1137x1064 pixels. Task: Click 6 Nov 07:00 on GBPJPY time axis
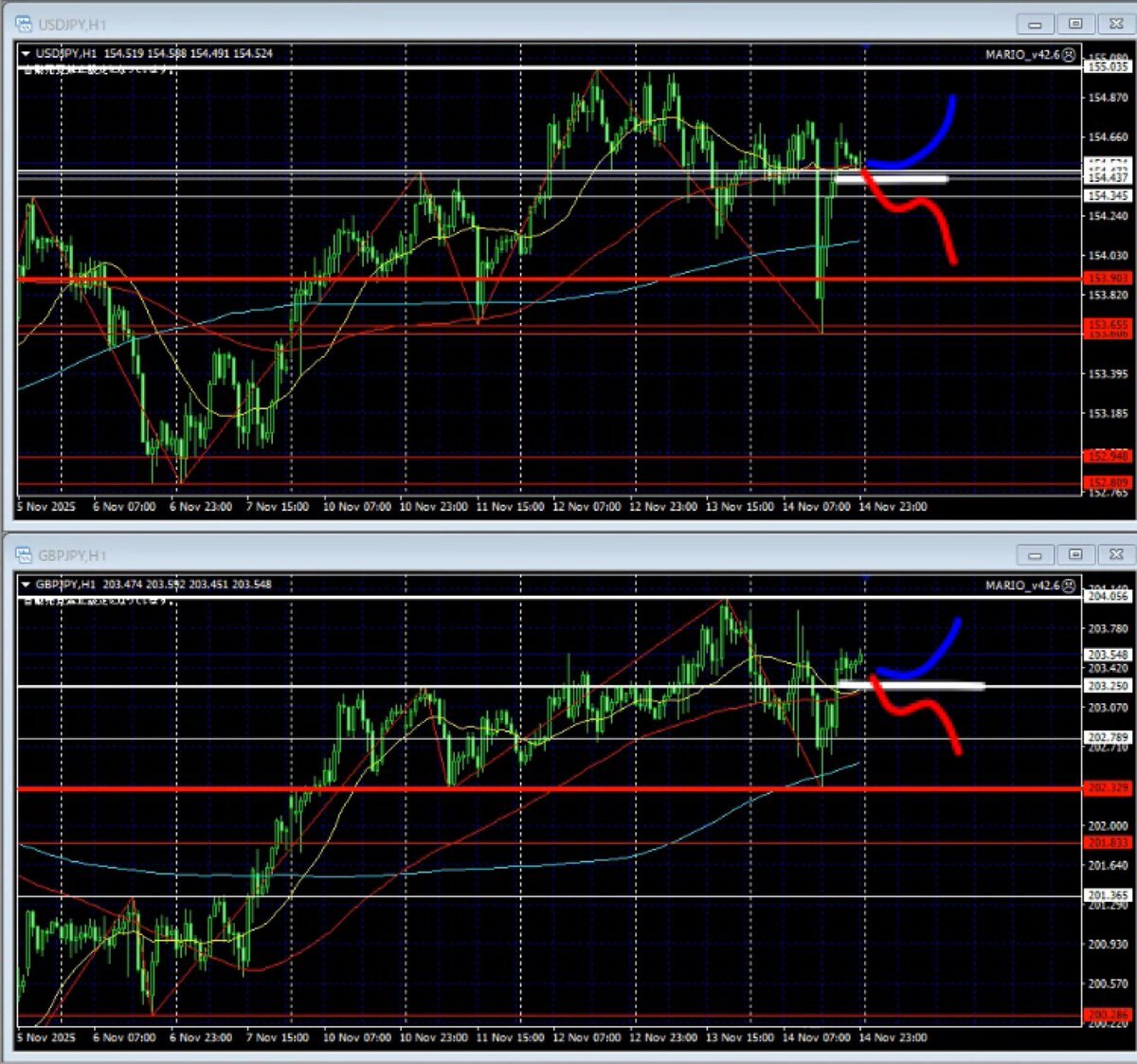[x=124, y=1037]
